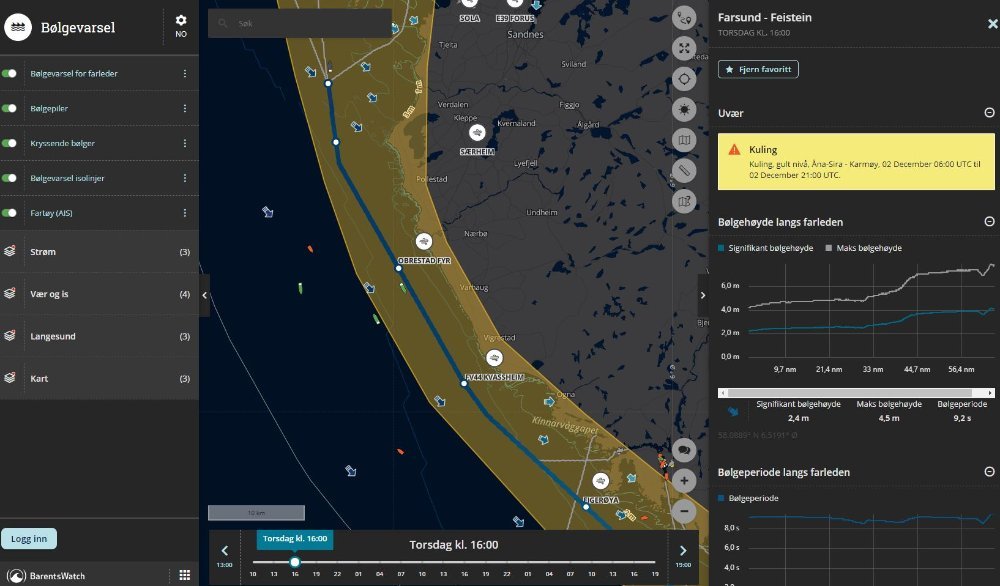The height and width of the screenshot is (586, 1000).
Task: Step timeline back to 13:00
Action: 224,553
